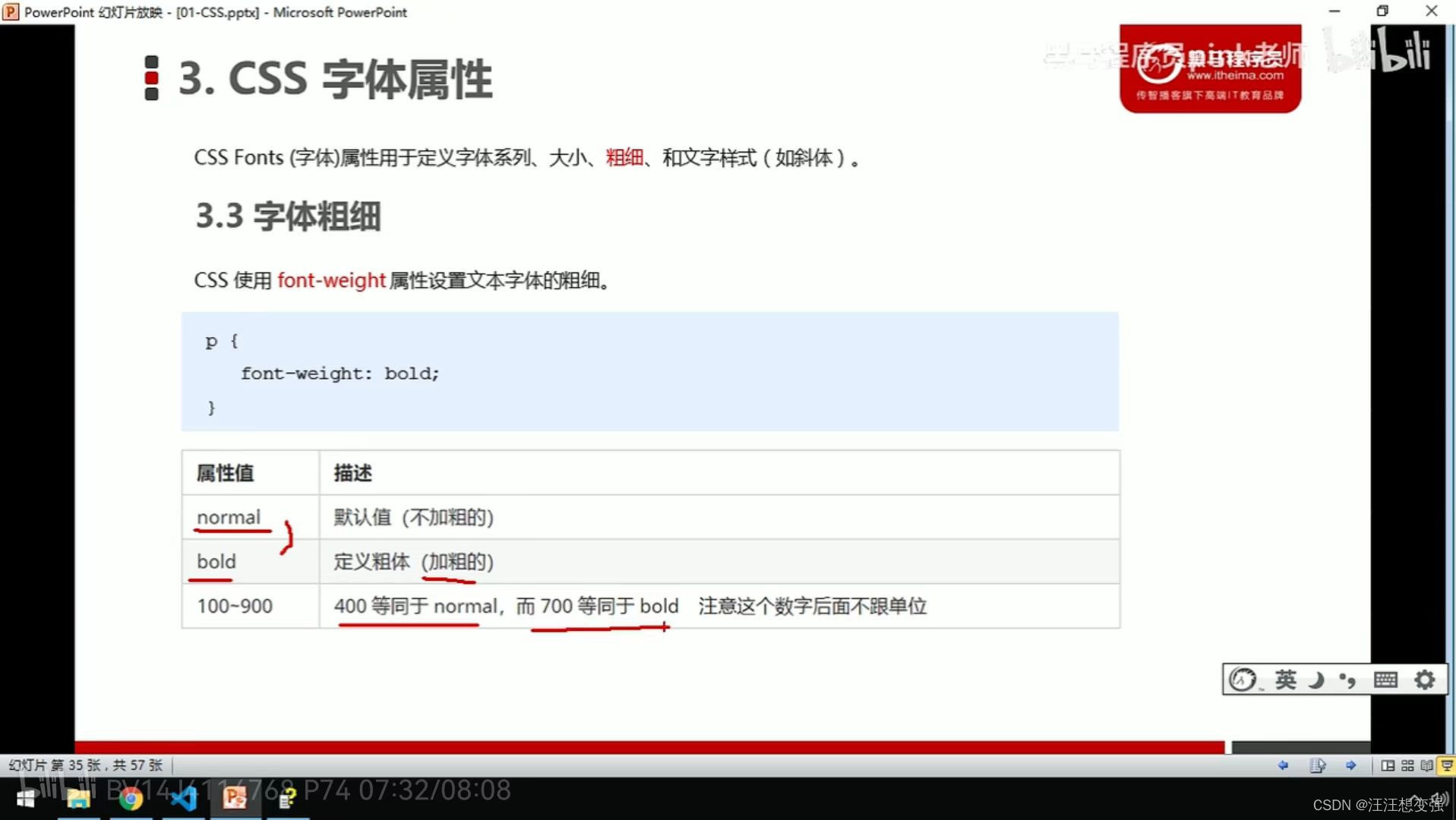Click the '注意这个数字后面不跟单位' note

pos(813,606)
